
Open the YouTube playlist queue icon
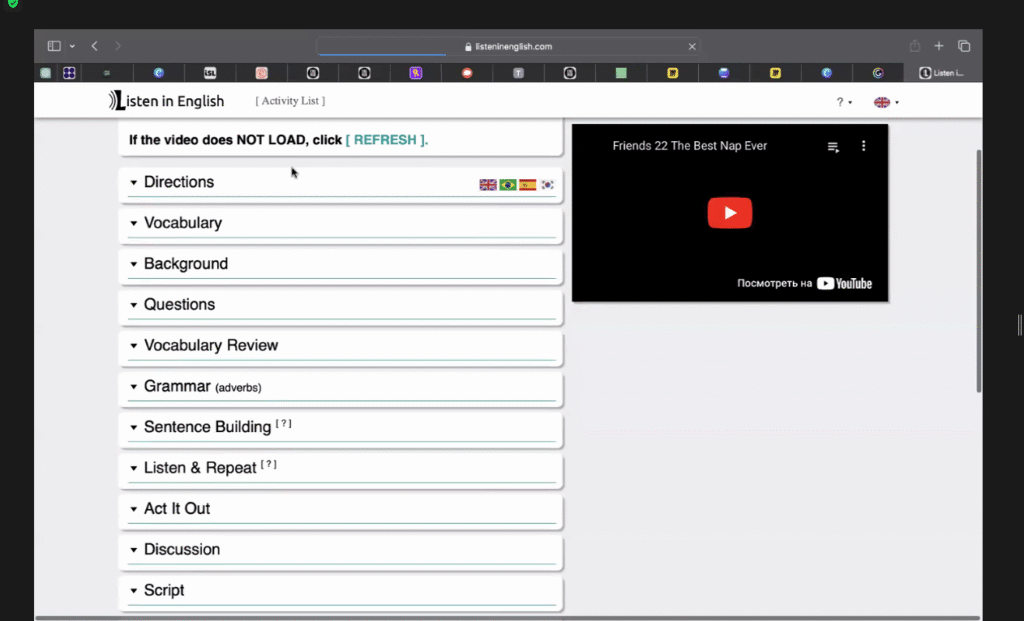833,147
